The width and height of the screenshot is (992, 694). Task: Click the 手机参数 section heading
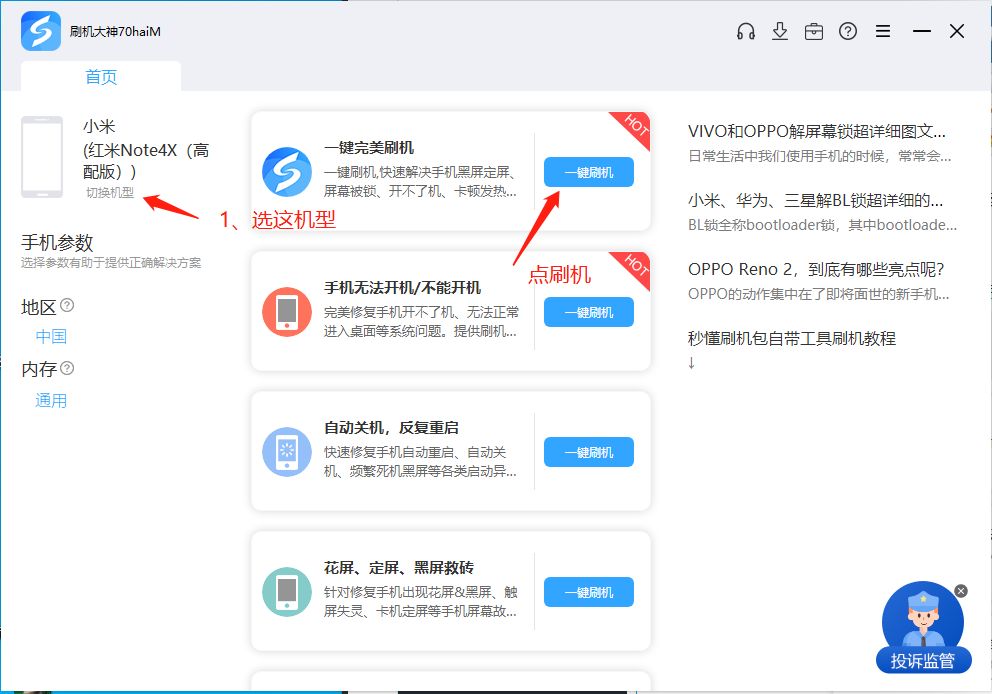(58, 242)
